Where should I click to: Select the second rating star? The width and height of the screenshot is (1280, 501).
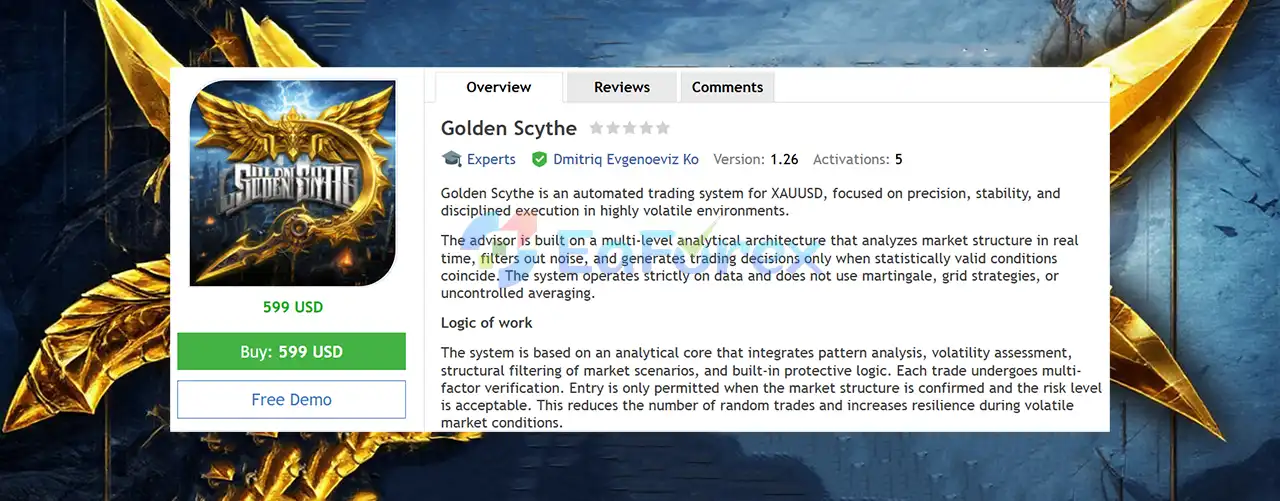tap(613, 128)
